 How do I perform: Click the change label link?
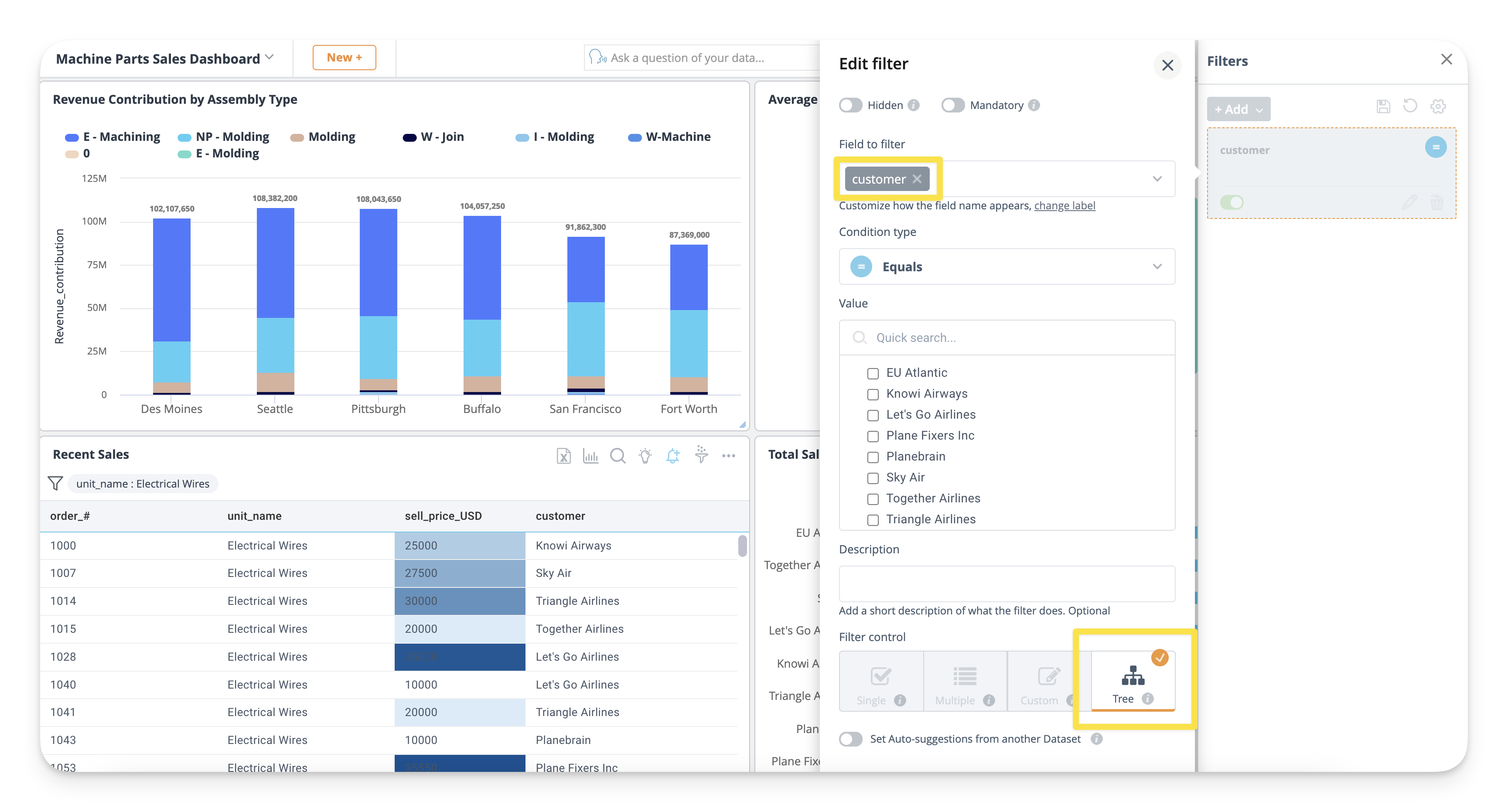(1064, 205)
